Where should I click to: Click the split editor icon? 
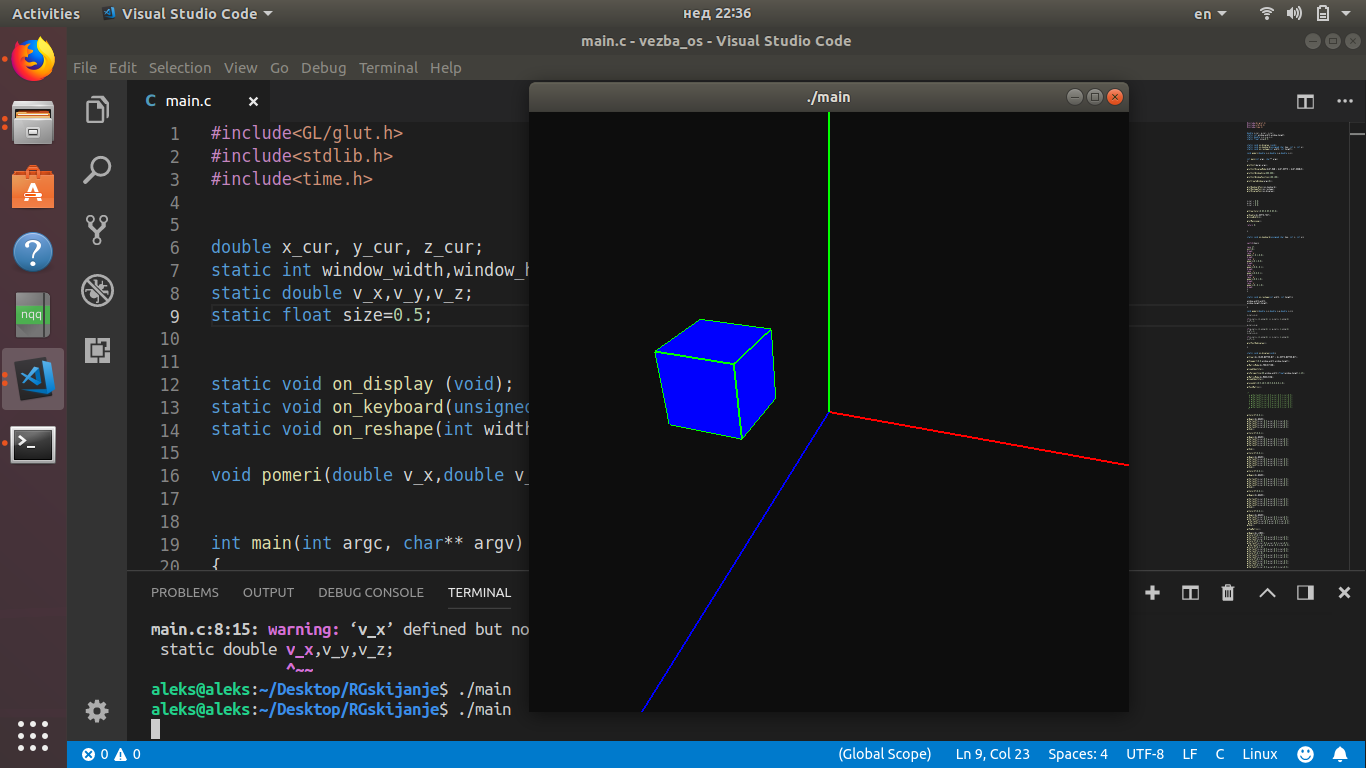pos(1305,101)
